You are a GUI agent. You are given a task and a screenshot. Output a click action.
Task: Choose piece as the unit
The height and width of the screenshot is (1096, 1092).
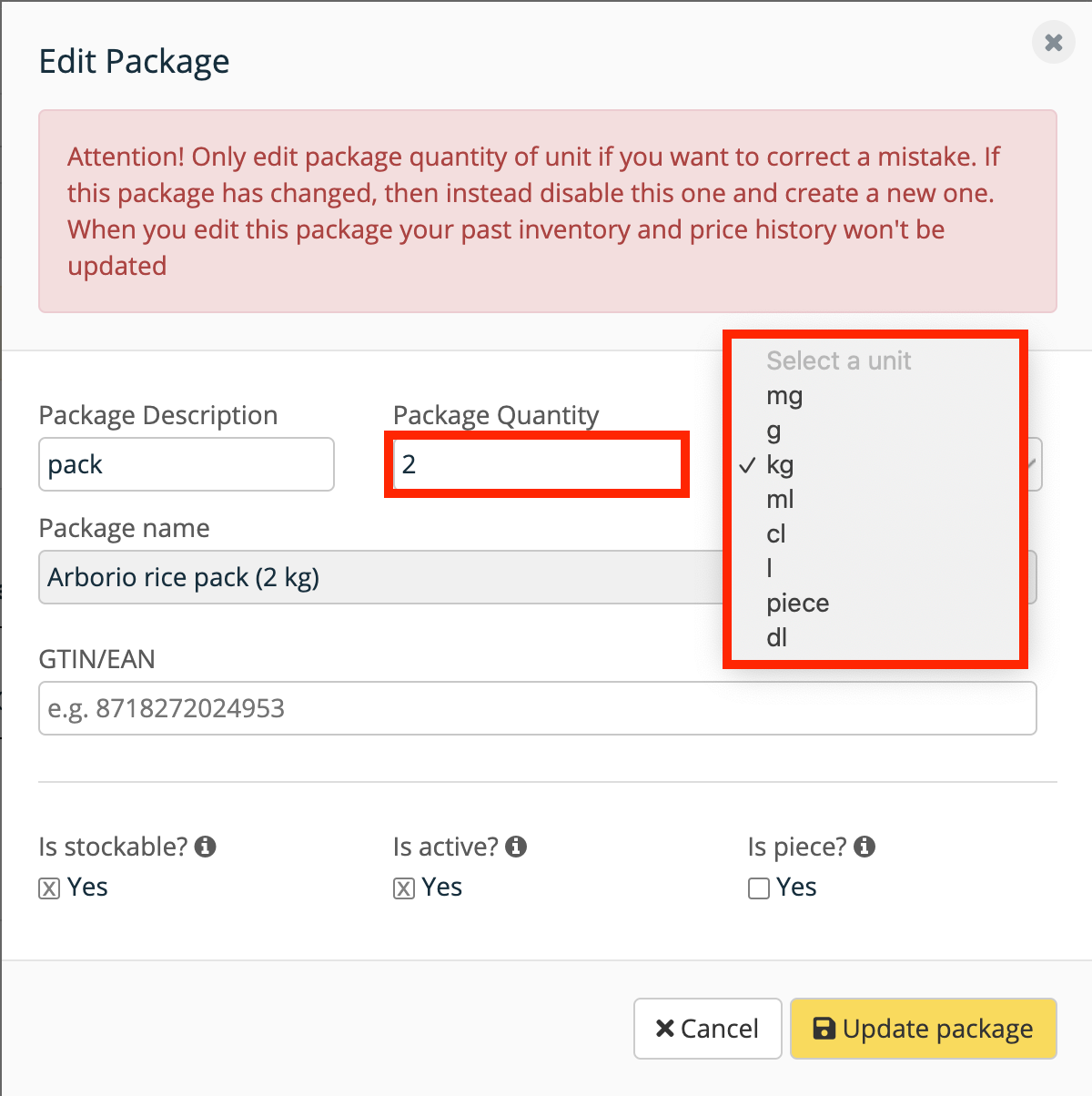coord(797,604)
